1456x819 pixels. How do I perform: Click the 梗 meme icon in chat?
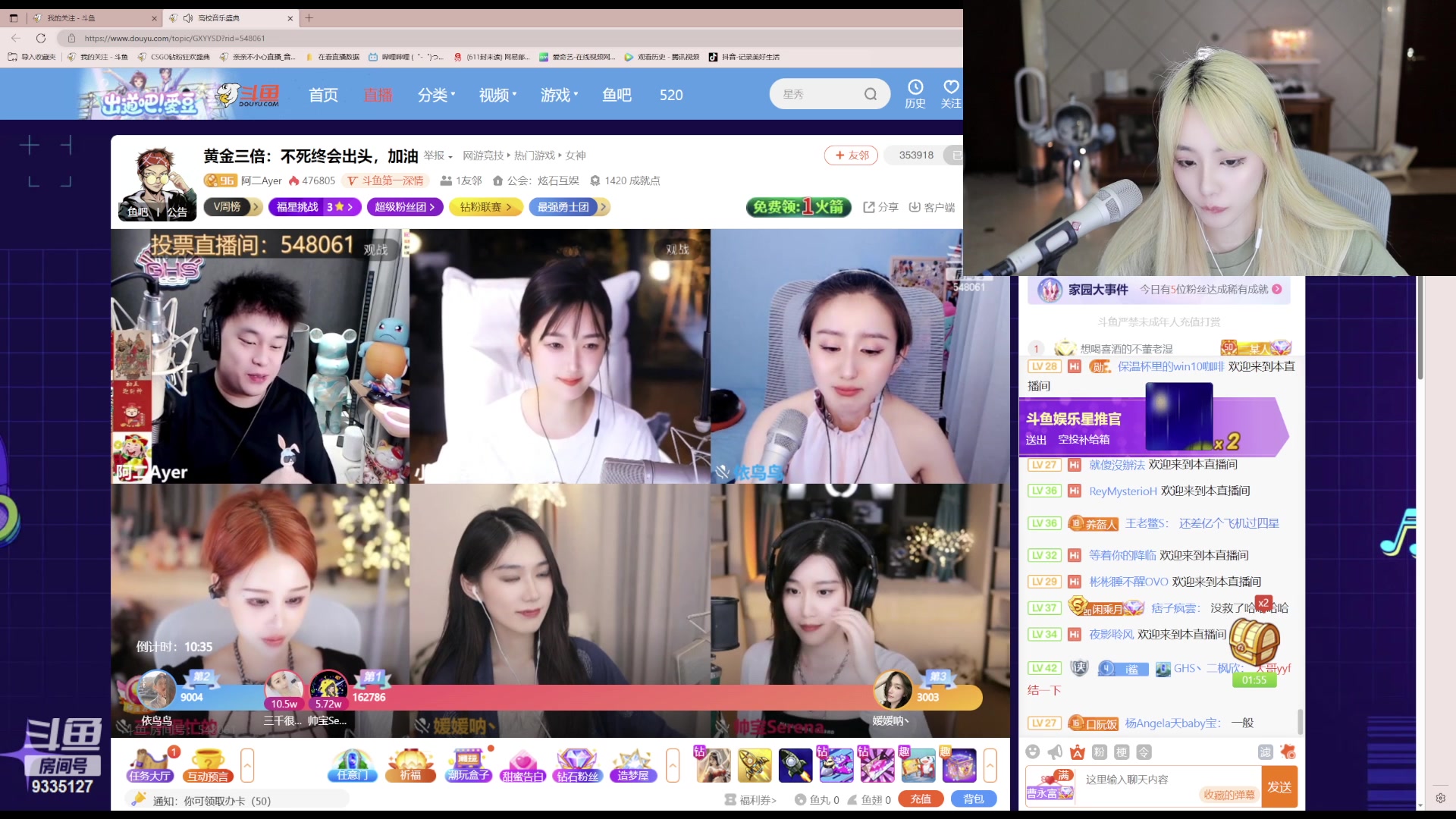tap(1122, 752)
